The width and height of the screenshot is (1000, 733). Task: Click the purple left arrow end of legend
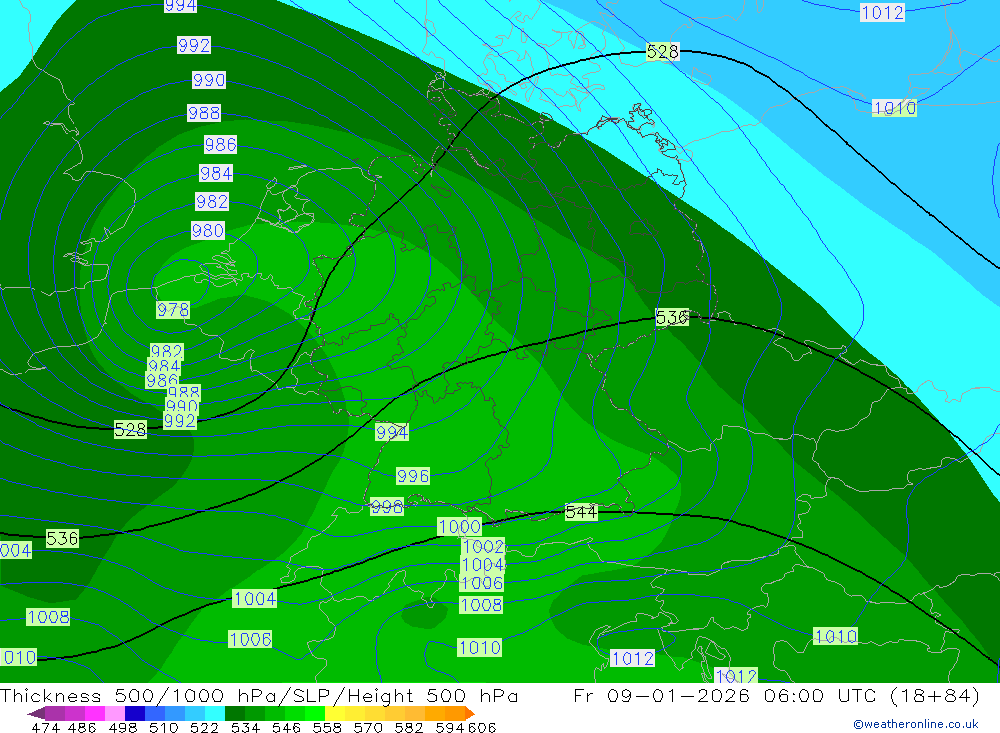(x=36, y=713)
